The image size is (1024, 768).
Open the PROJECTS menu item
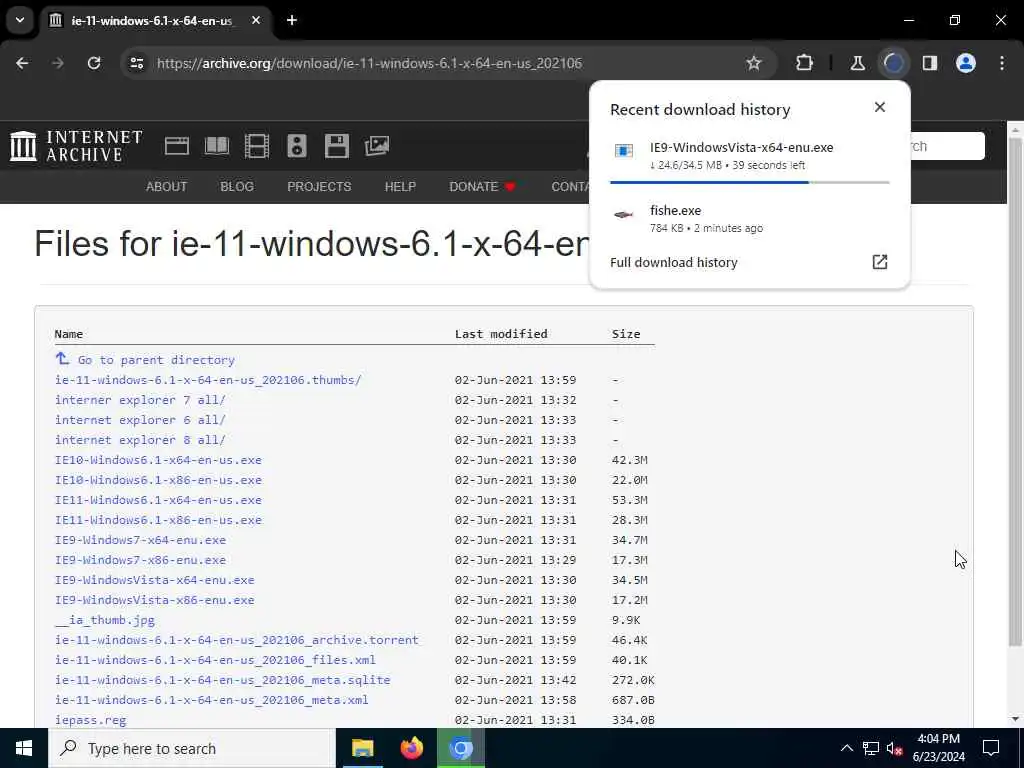click(x=319, y=187)
